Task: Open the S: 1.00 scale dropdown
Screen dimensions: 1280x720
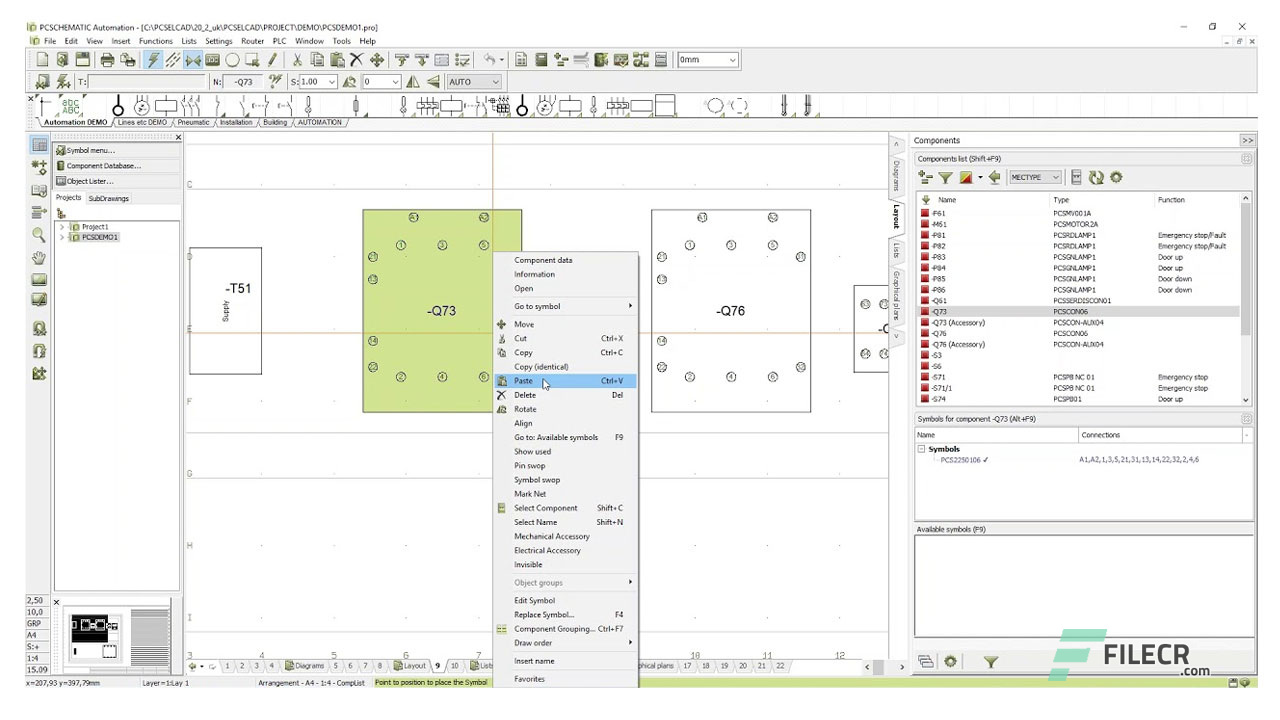Action: tap(332, 82)
